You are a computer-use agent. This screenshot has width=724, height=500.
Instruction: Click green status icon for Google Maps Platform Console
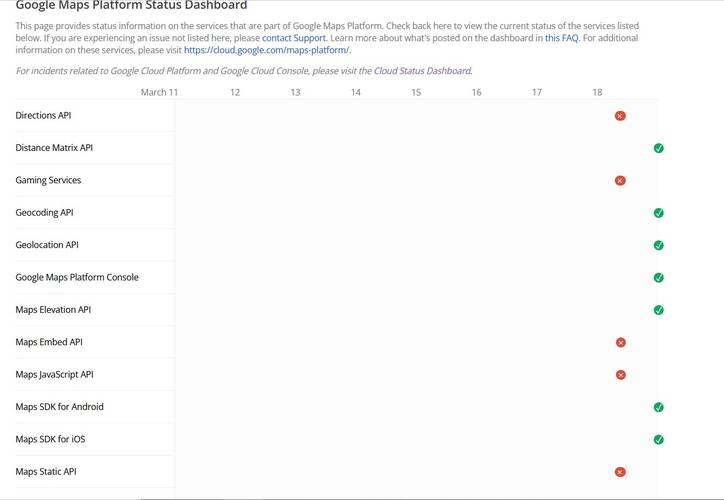658,277
